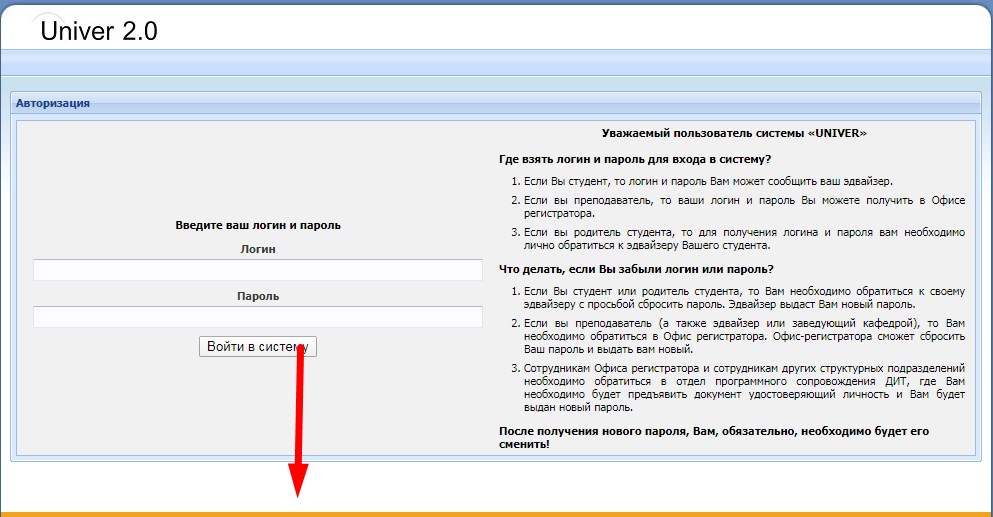
Task: Click the Логин input field
Action: pos(257,270)
